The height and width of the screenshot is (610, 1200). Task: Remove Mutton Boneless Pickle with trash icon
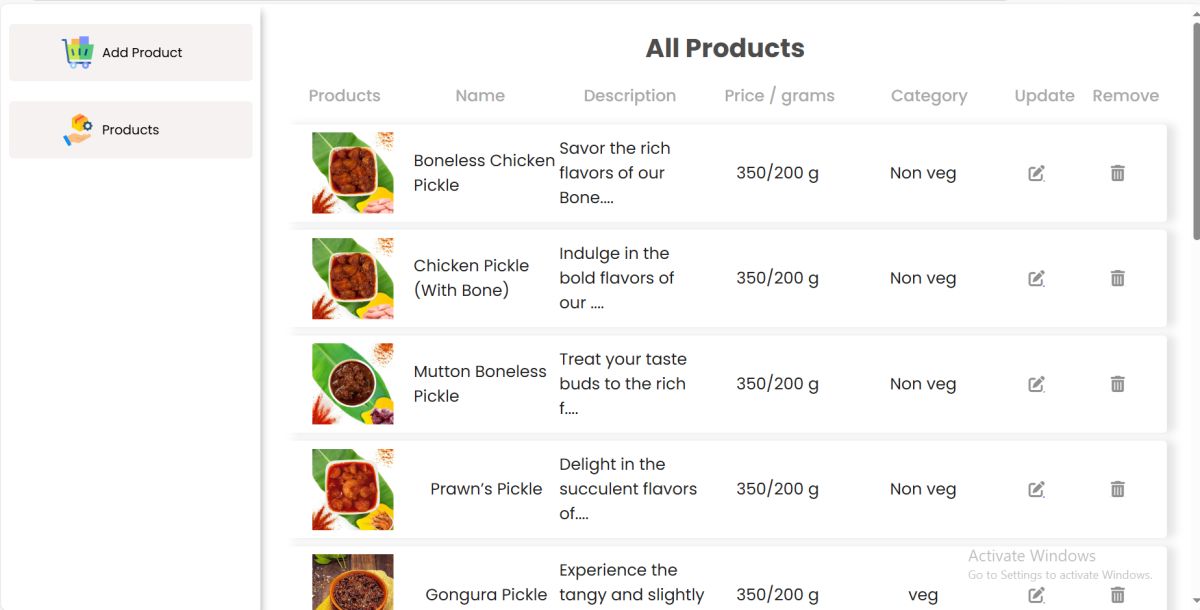pos(1117,384)
